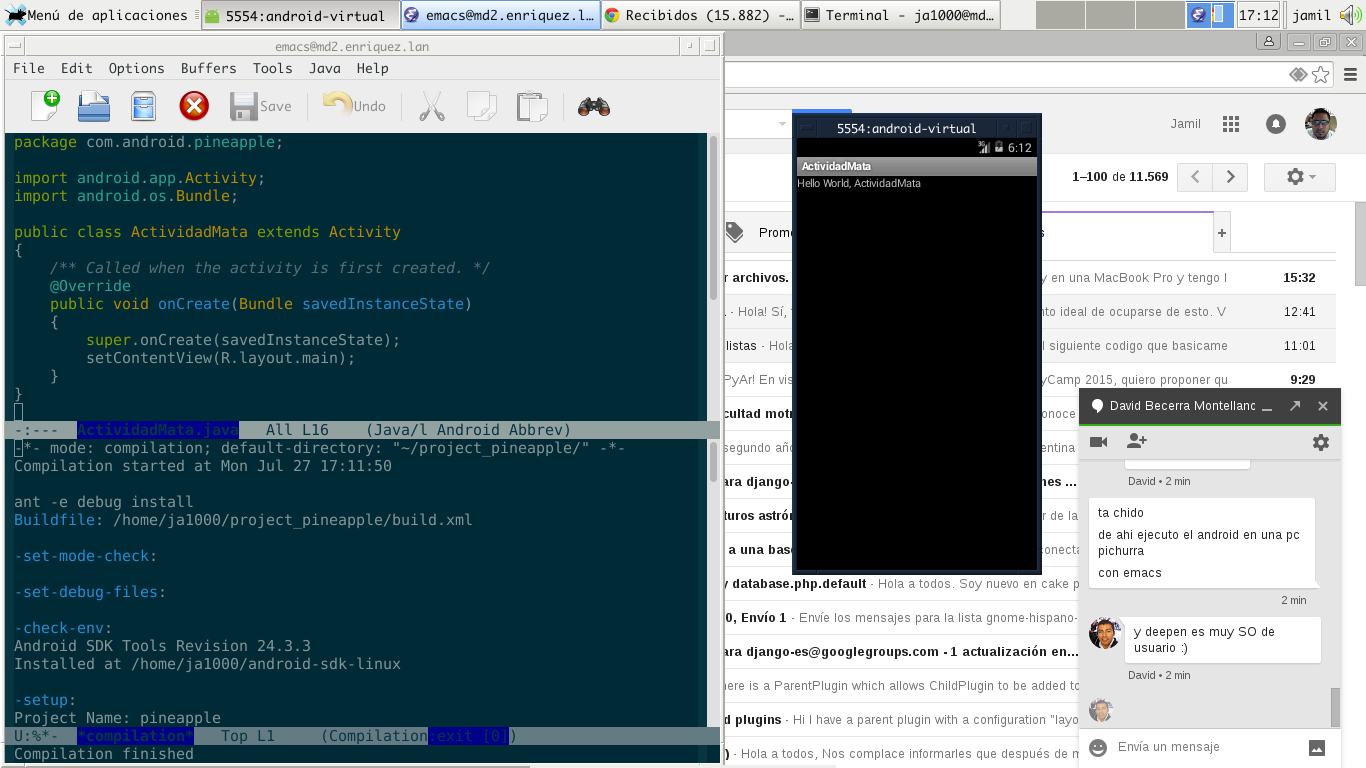Click the Paste clipboard icon in Emacs
The height and width of the screenshot is (768, 1366).
click(532, 106)
